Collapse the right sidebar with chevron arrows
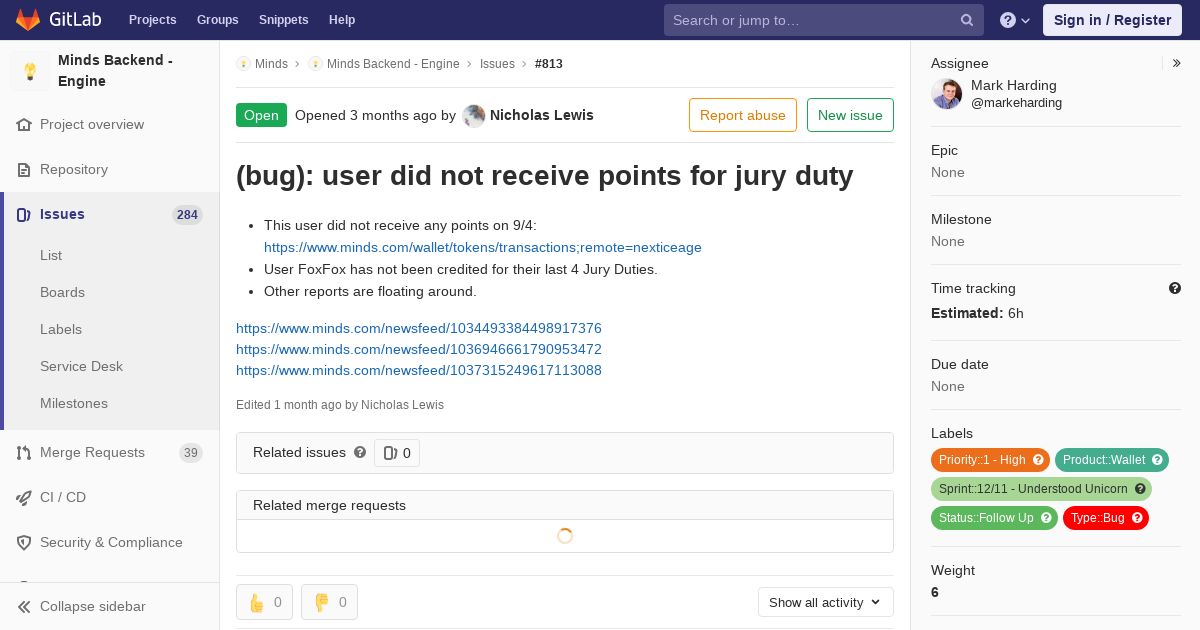This screenshot has width=1200, height=630. (x=1177, y=63)
